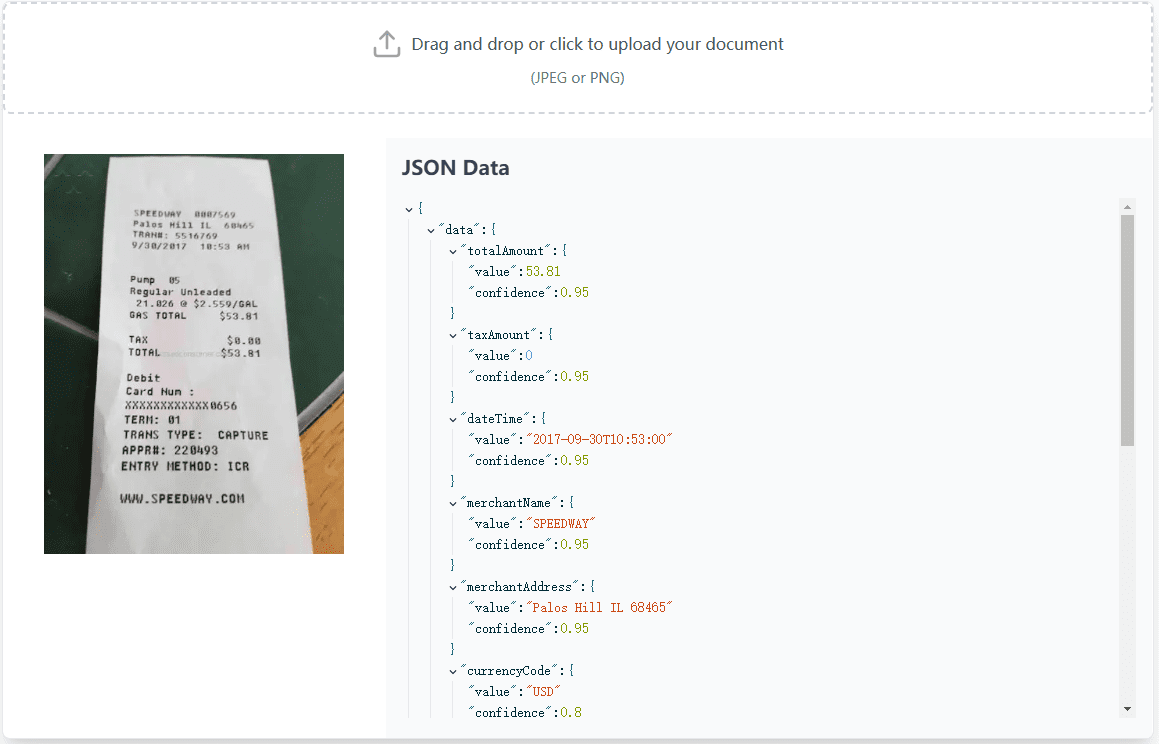Image resolution: width=1159 pixels, height=744 pixels.
Task: Select the merchantAddress value Palos Hill
Action: coord(600,608)
